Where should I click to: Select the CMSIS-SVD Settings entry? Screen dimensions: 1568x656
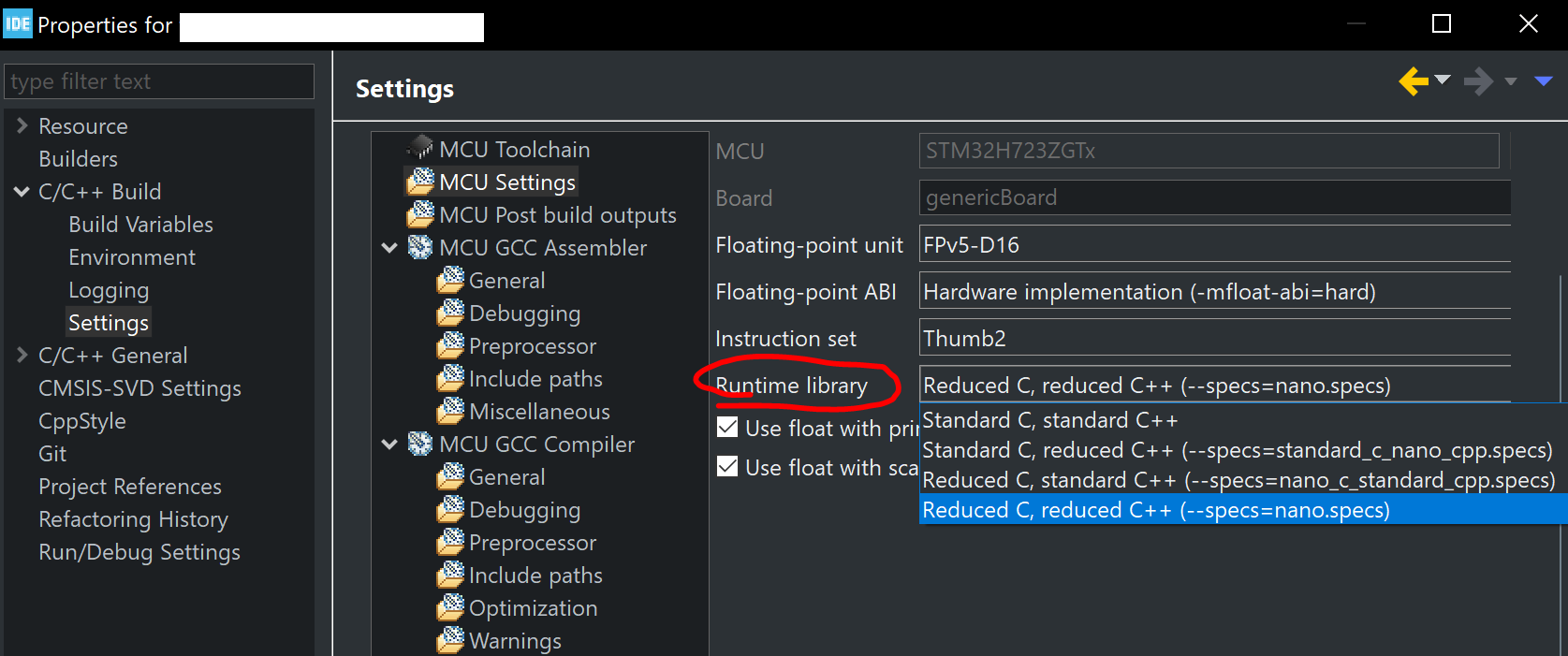pyautogui.click(x=139, y=387)
